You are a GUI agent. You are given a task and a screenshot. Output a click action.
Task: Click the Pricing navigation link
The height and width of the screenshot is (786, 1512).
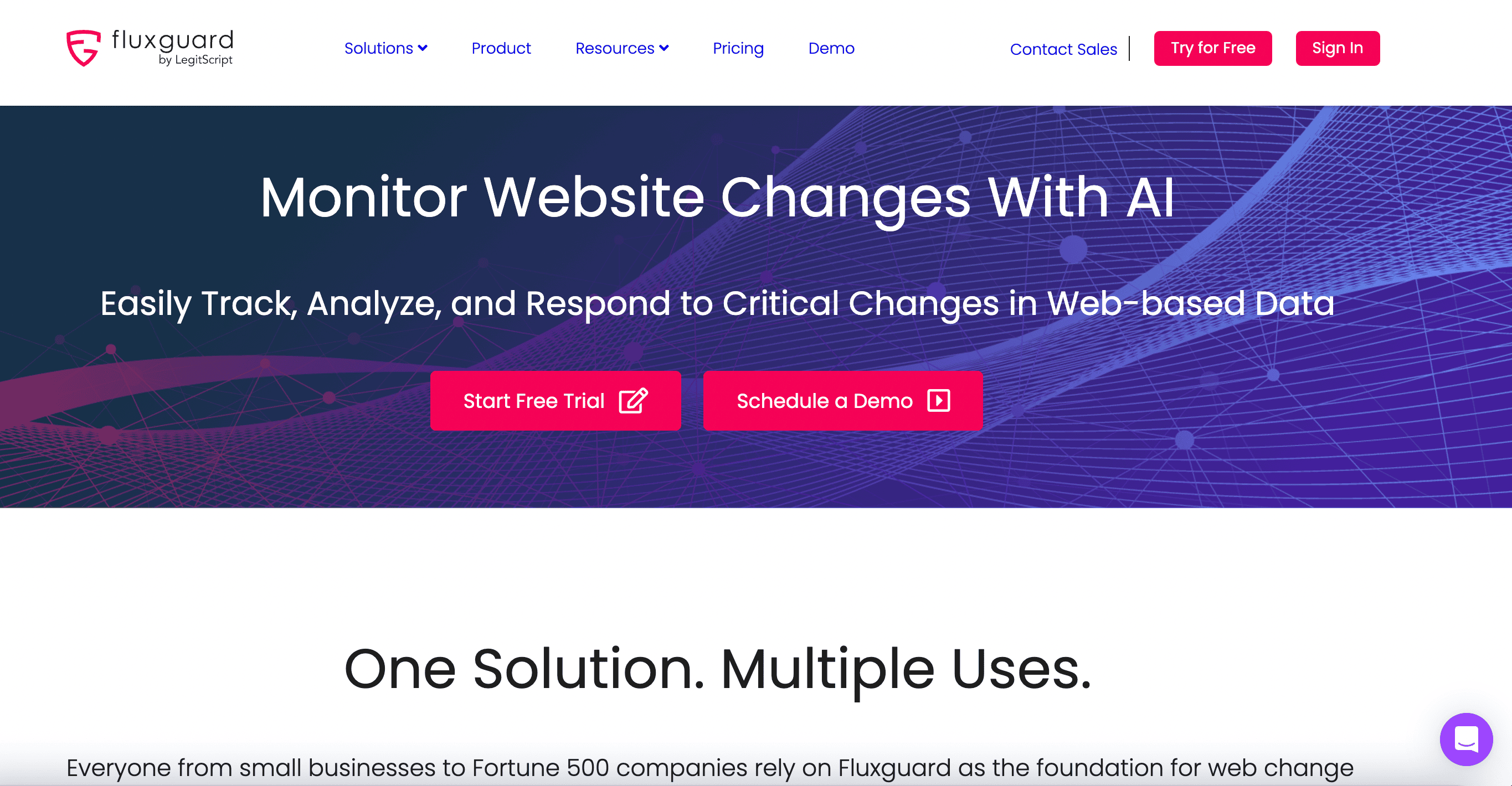click(x=738, y=48)
